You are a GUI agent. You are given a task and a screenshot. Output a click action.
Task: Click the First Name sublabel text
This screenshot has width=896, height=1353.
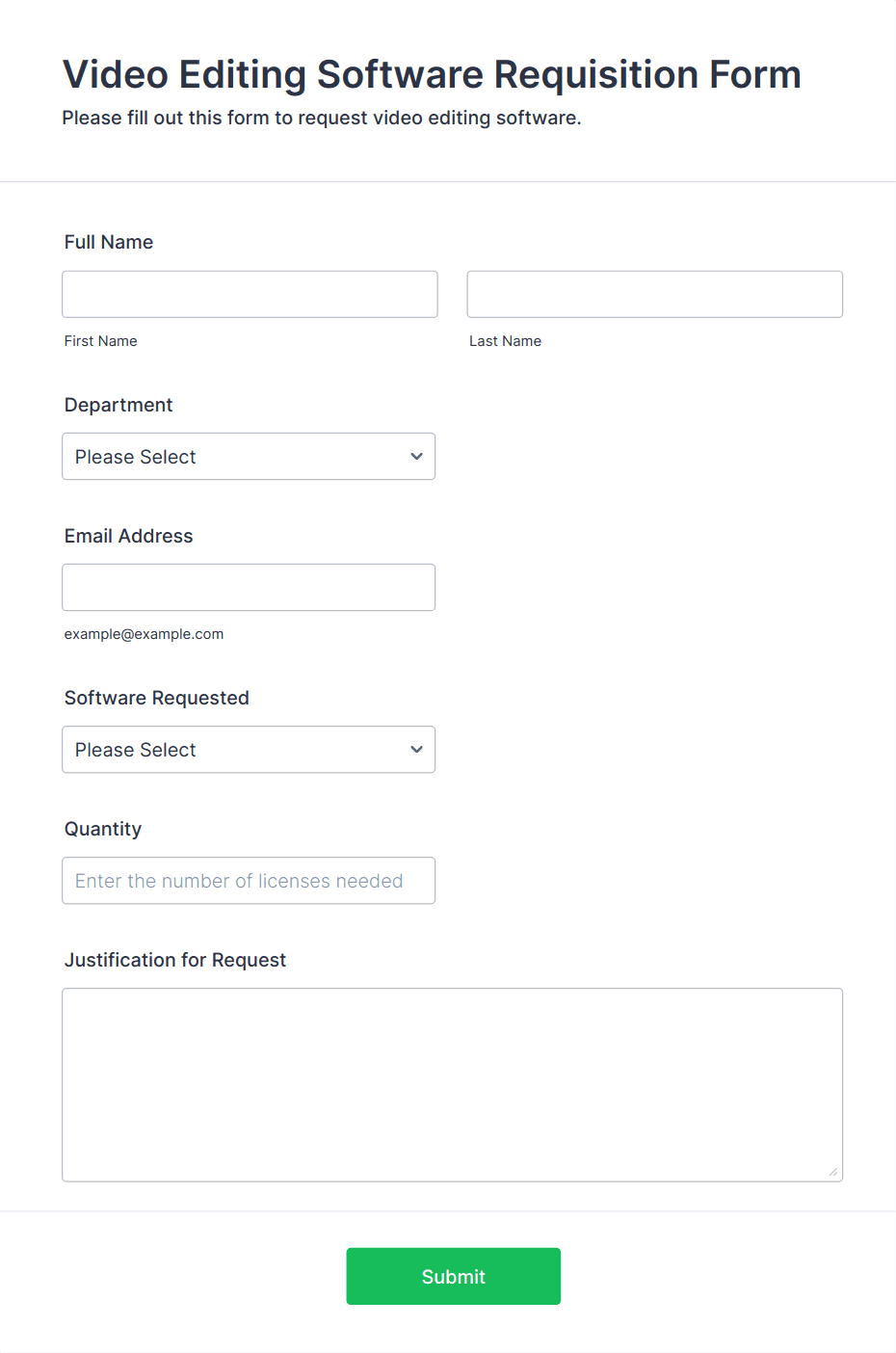(x=101, y=341)
